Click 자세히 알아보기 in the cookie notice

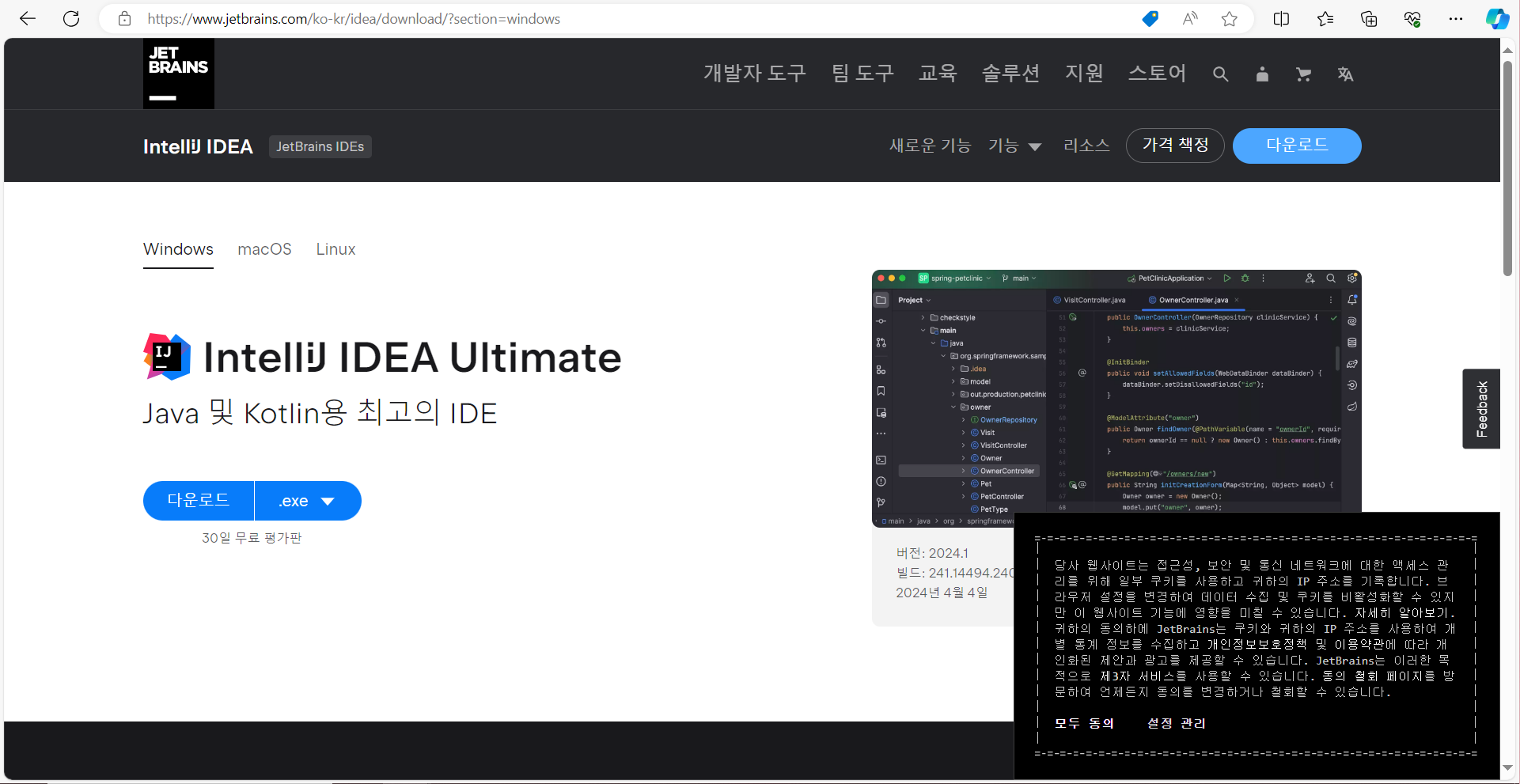point(1403,613)
